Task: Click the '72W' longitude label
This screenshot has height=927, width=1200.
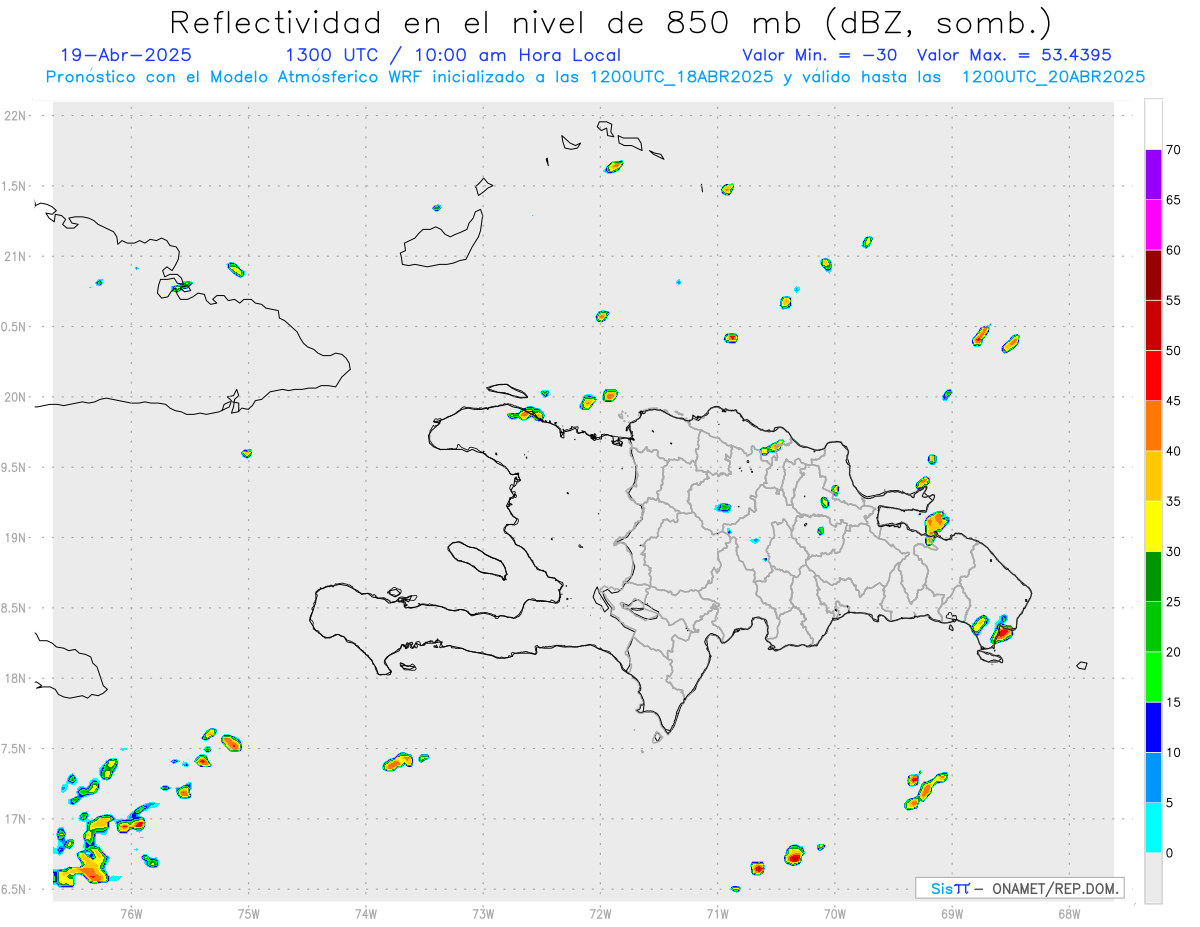Action: pyautogui.click(x=600, y=912)
